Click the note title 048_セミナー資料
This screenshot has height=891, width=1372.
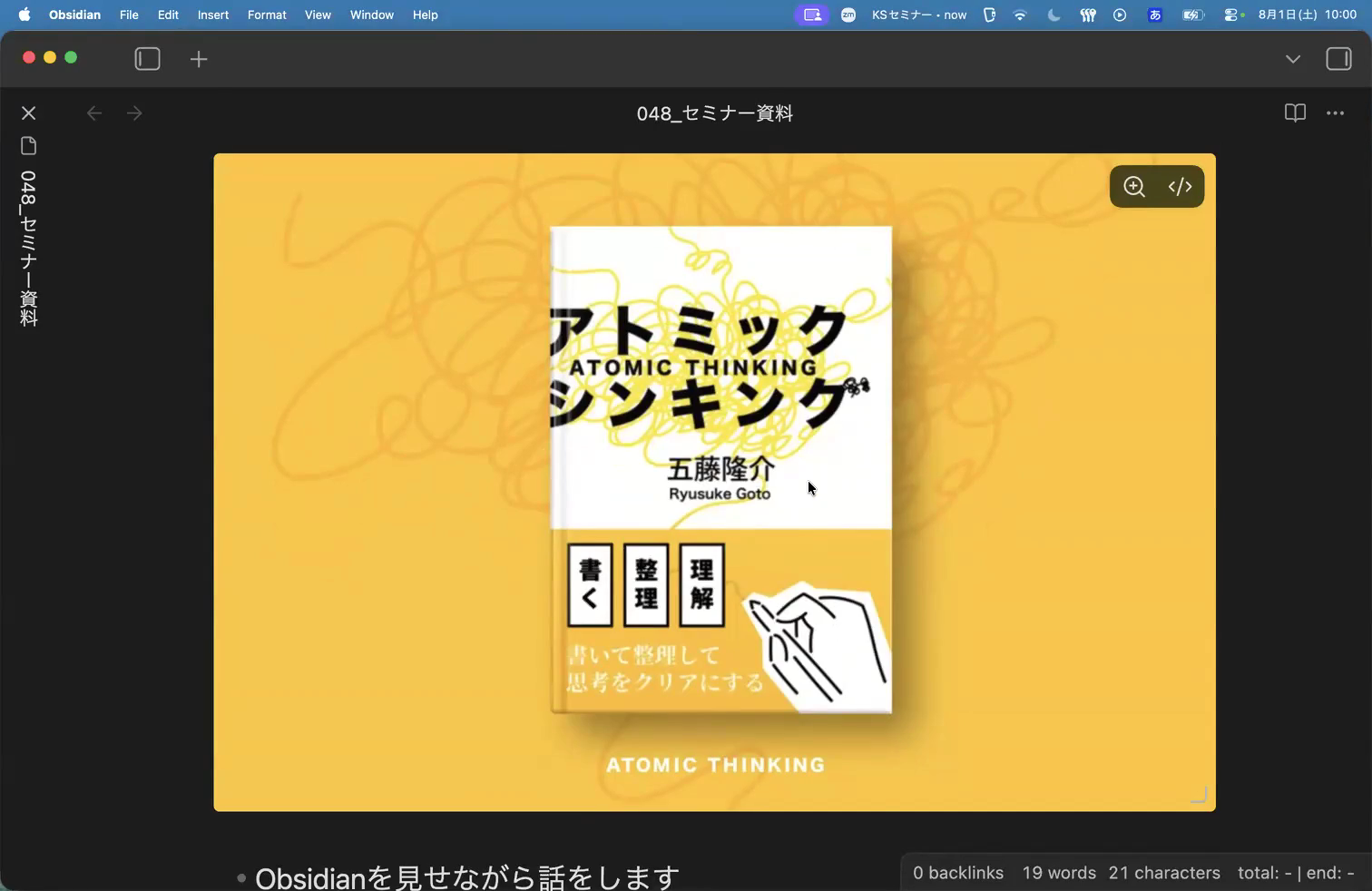[x=715, y=113]
